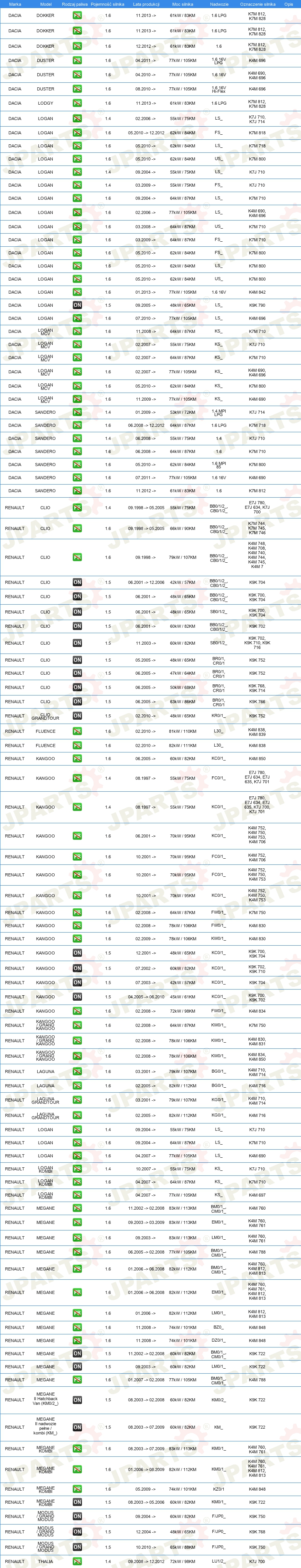The width and height of the screenshot is (301, 1568).
Task: Click the LODGY model cell
Action: (x=46, y=104)
